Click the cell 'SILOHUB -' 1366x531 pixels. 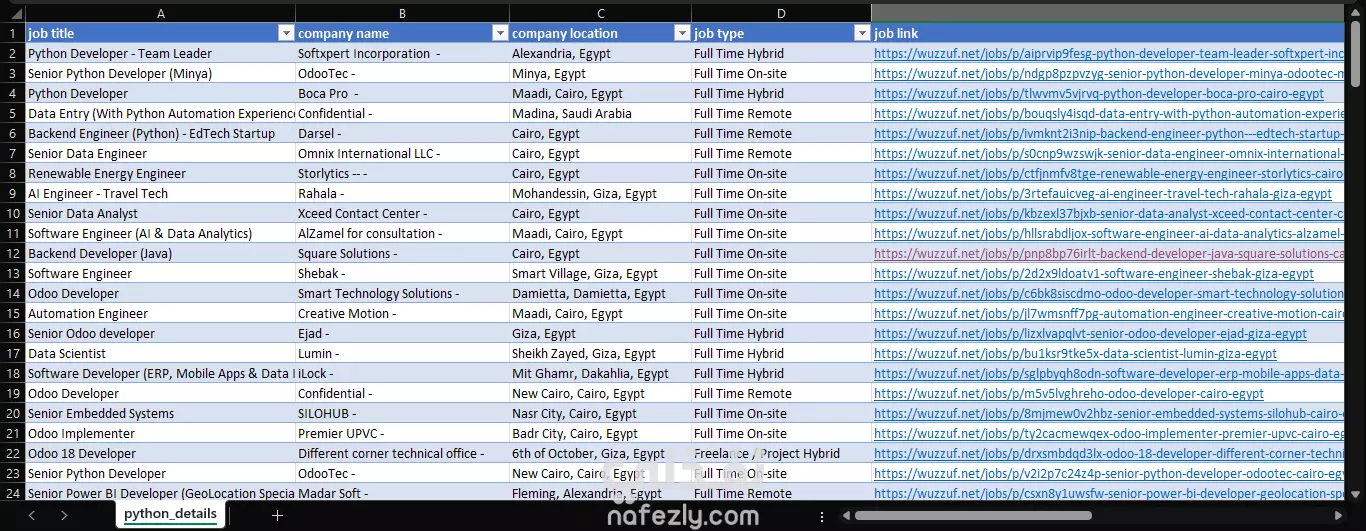click(402, 413)
